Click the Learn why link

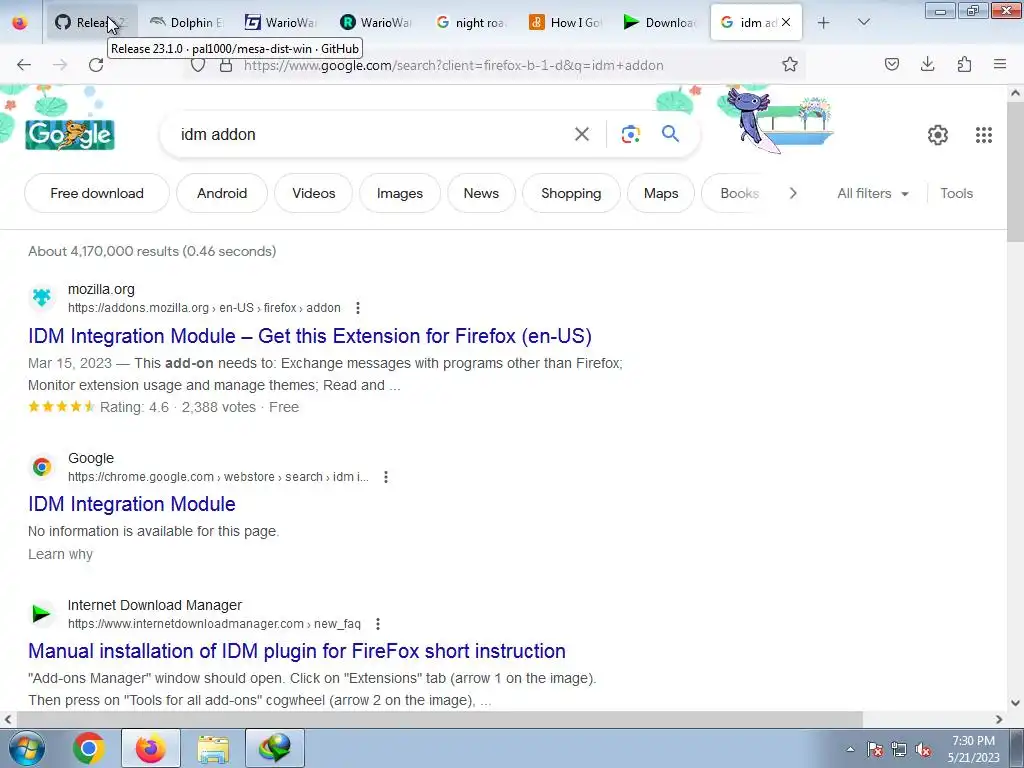tap(60, 554)
